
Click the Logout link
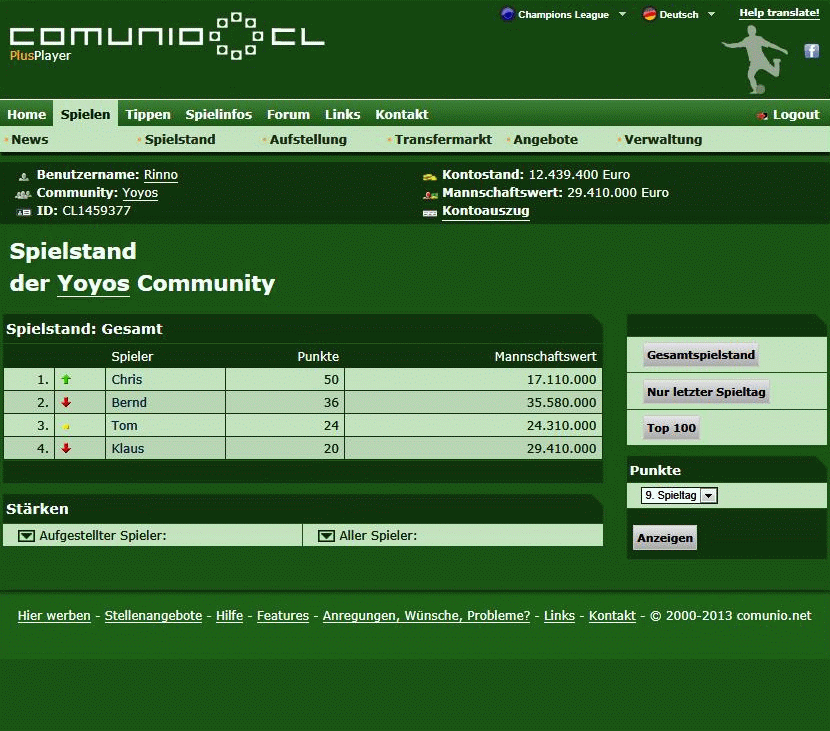point(795,115)
